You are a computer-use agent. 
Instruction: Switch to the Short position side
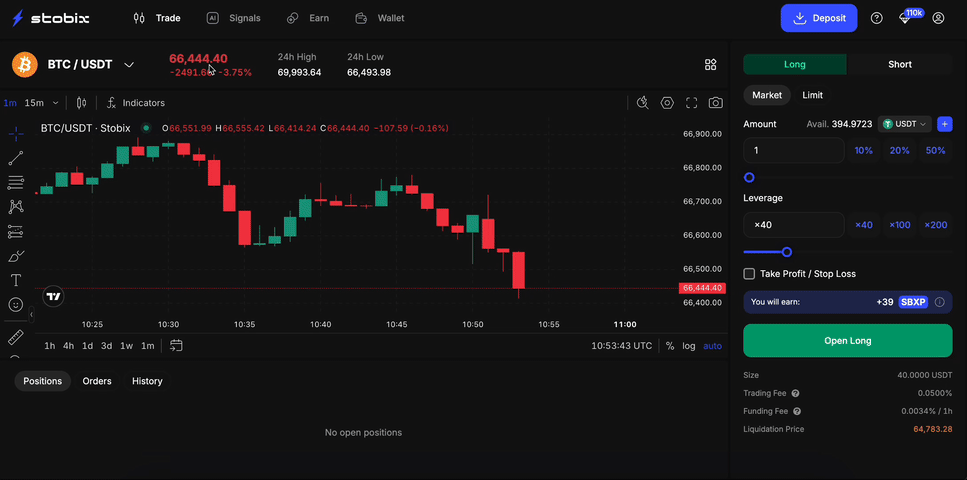point(900,64)
